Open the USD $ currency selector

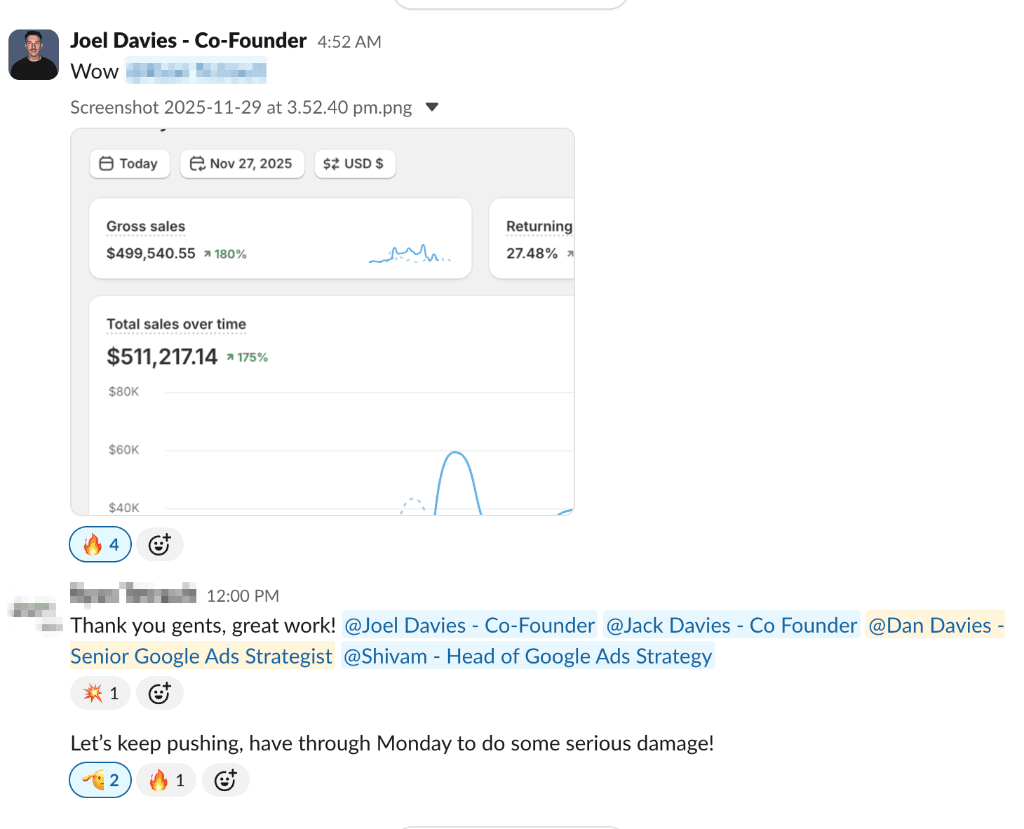[354, 163]
